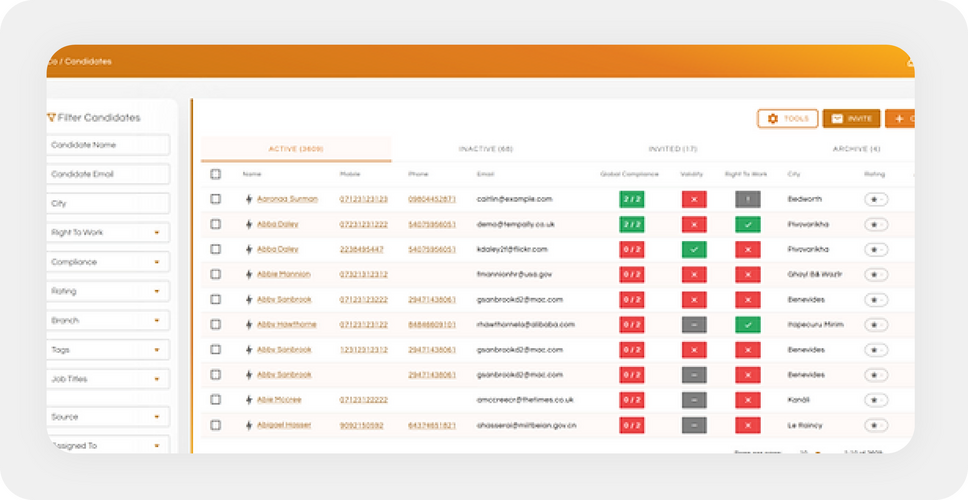Click the star rating icon for Abie Mccree
Screen dimensions: 968x500
point(875,400)
